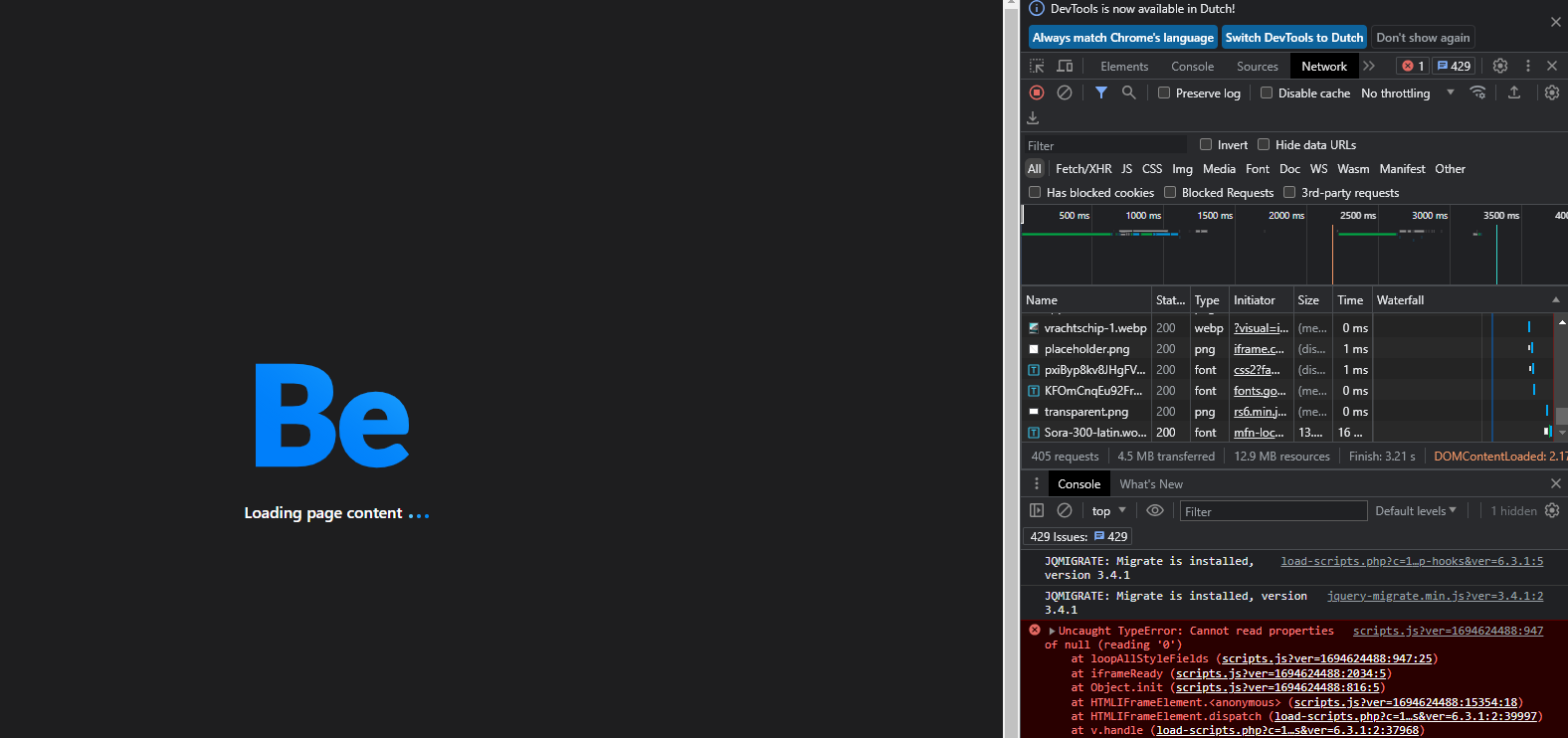Check Hide data URLs

1264,144
